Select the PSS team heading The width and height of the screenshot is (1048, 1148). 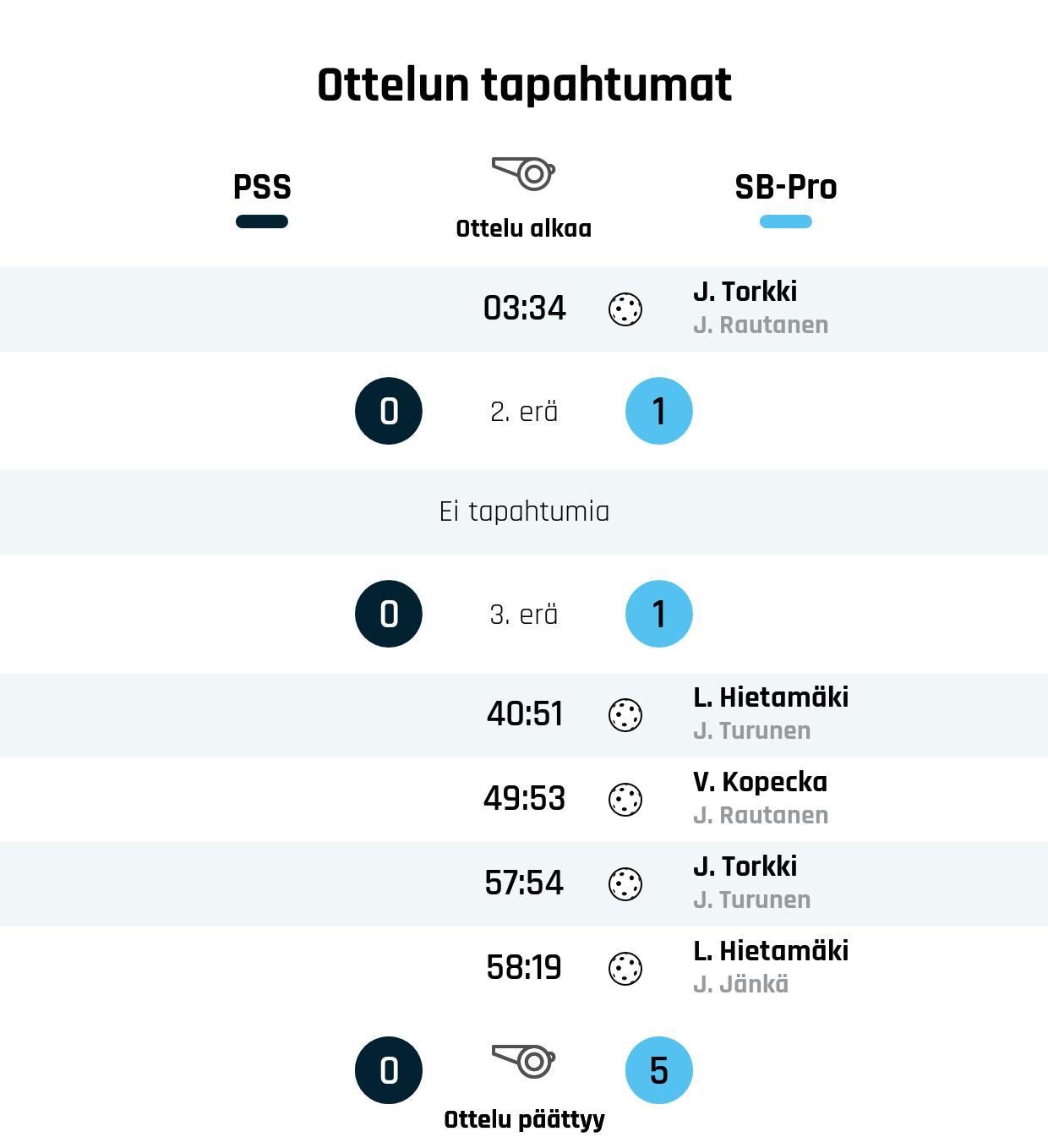click(x=262, y=187)
